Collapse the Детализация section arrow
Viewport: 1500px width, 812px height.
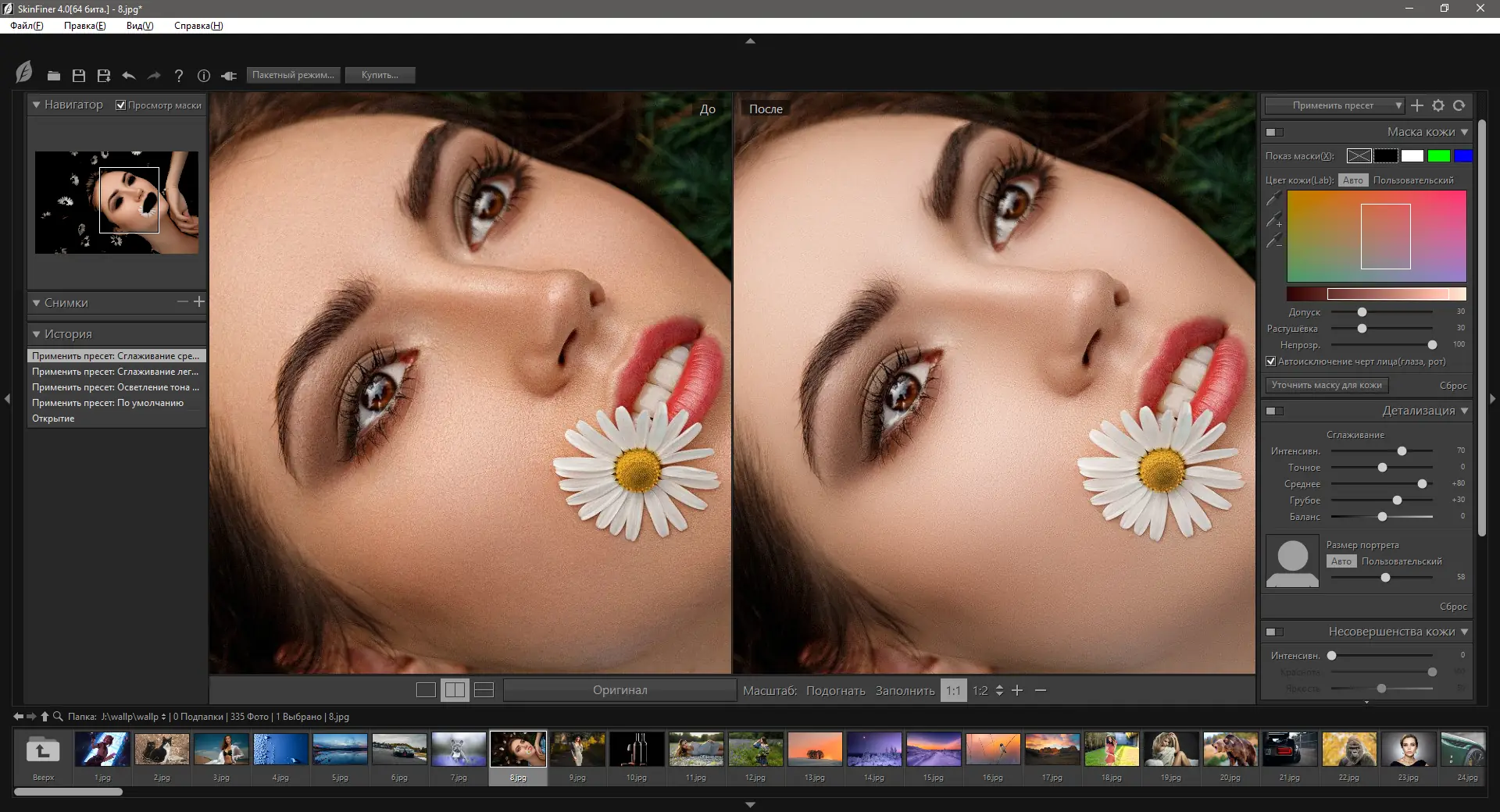[x=1464, y=411]
